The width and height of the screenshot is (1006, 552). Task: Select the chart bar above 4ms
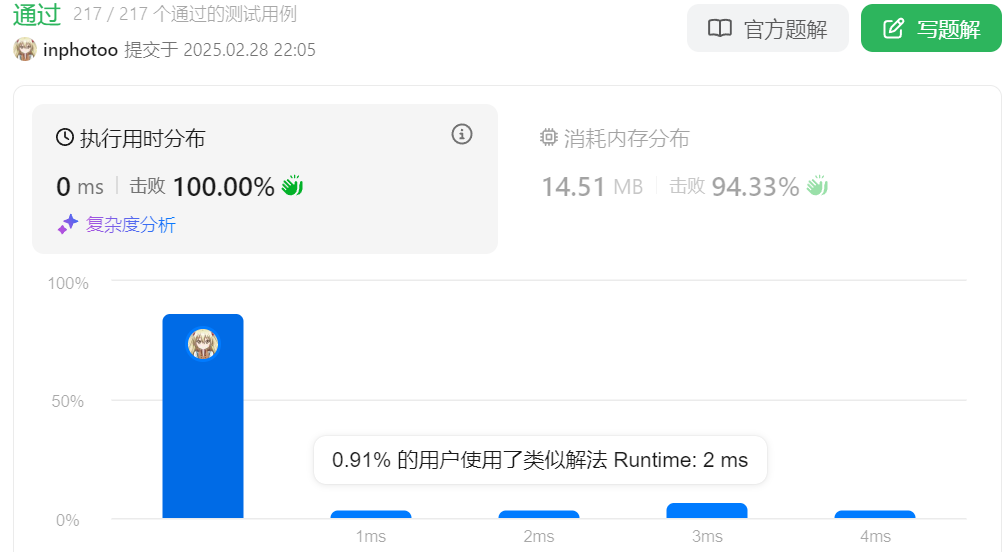(875, 515)
